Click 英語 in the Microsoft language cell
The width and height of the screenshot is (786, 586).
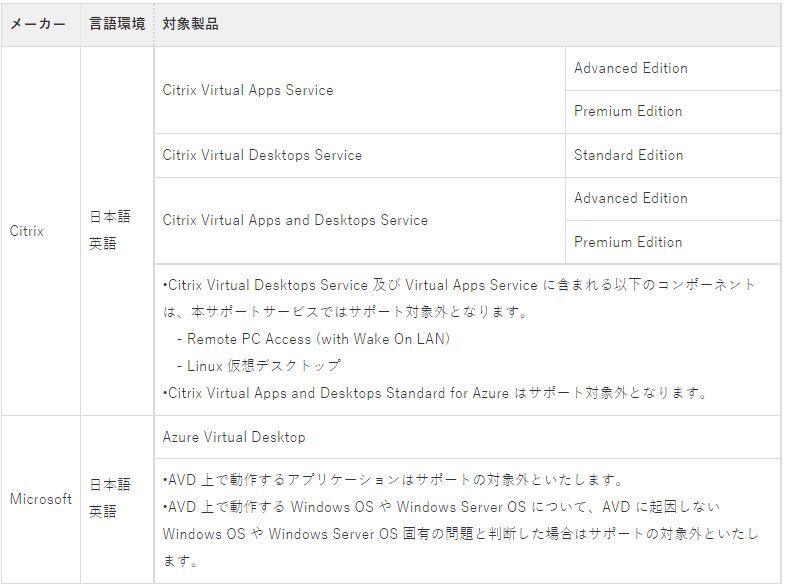(103, 511)
